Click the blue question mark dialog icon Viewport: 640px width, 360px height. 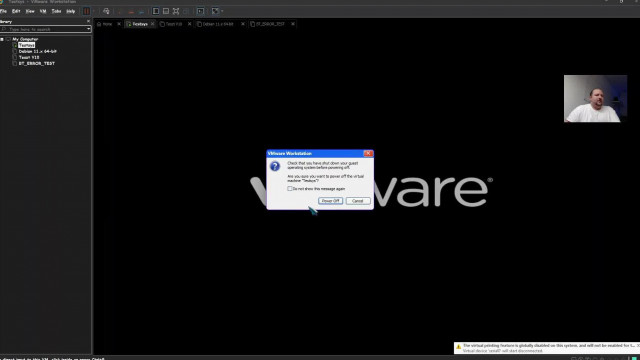pos(275,166)
